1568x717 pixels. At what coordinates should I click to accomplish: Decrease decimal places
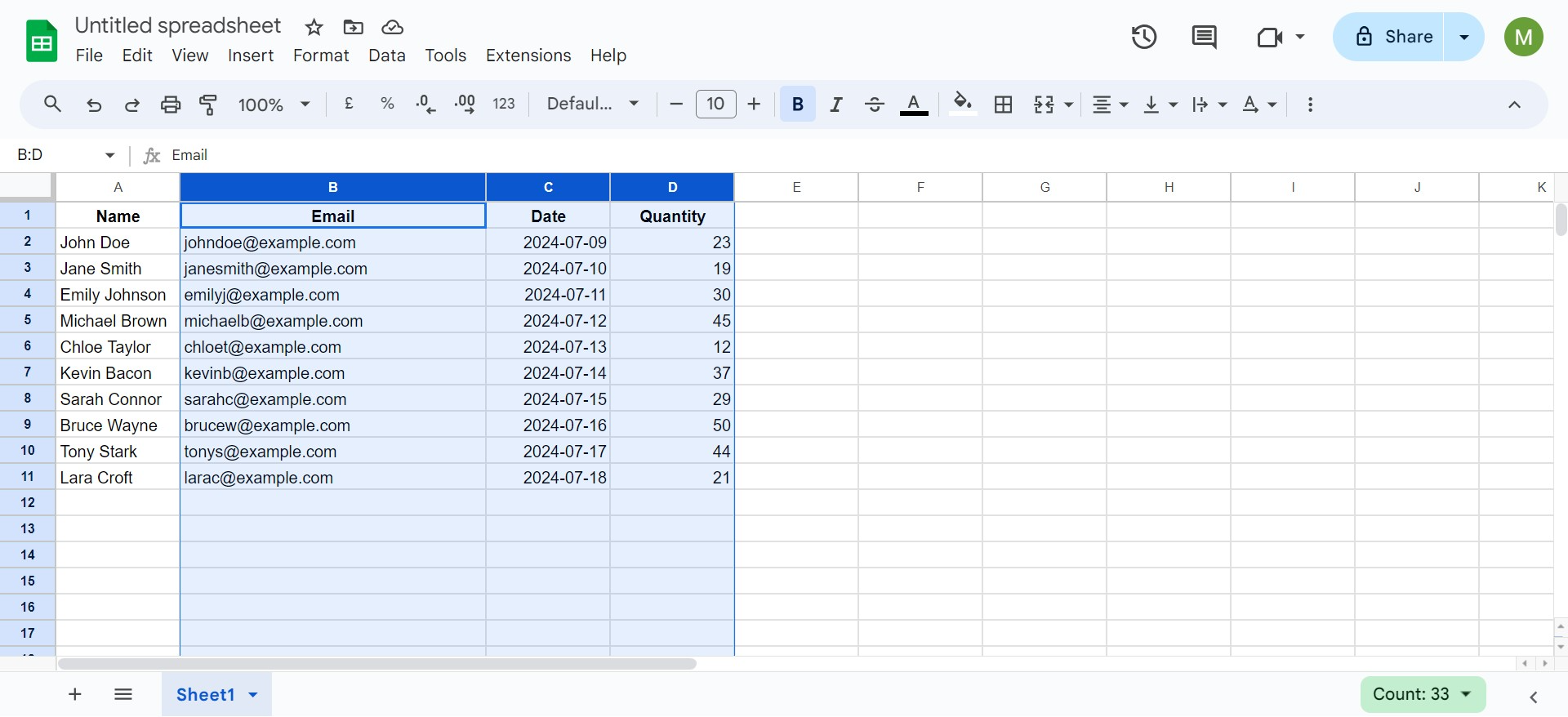click(425, 104)
